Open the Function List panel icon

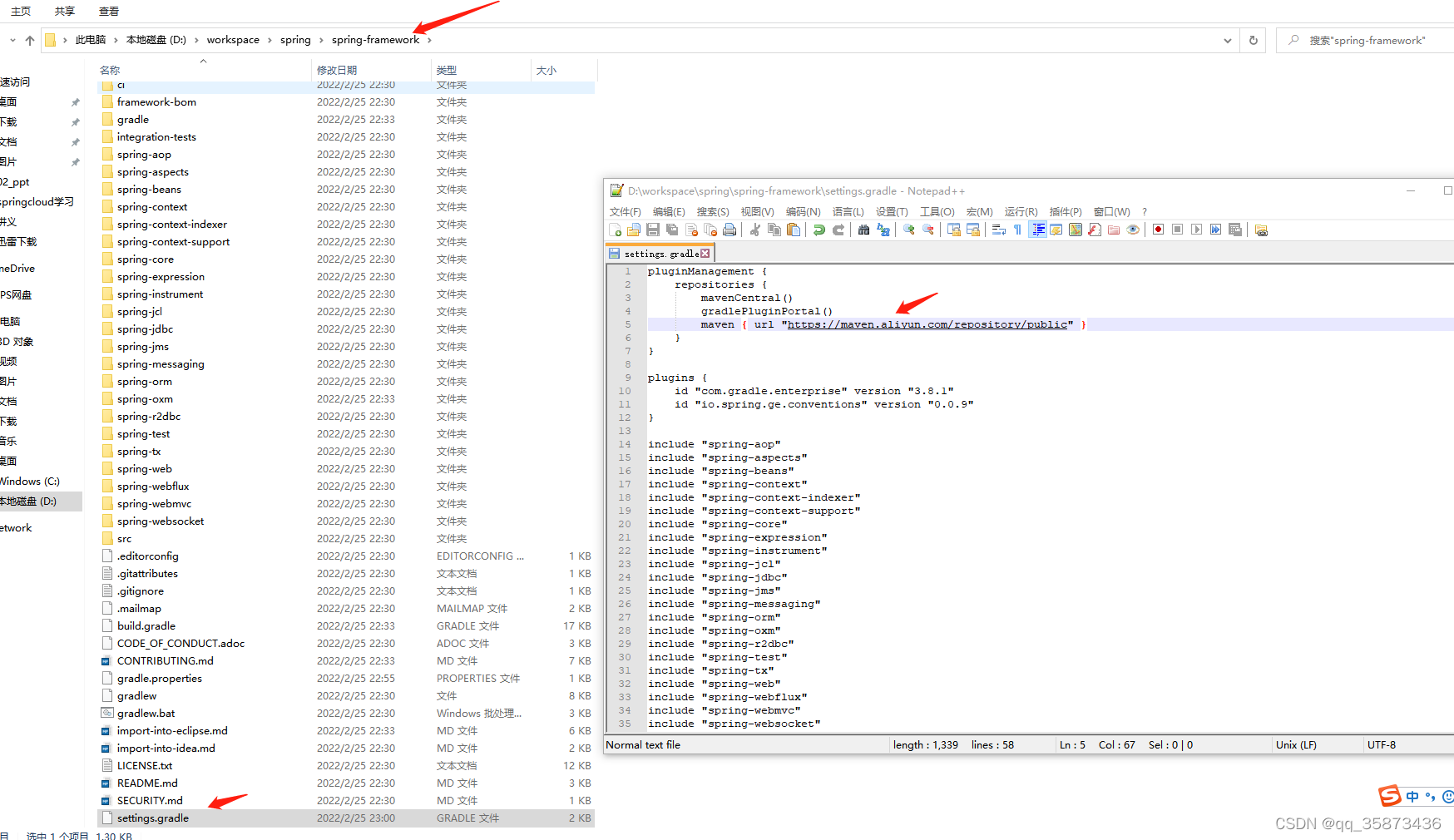point(1095,230)
